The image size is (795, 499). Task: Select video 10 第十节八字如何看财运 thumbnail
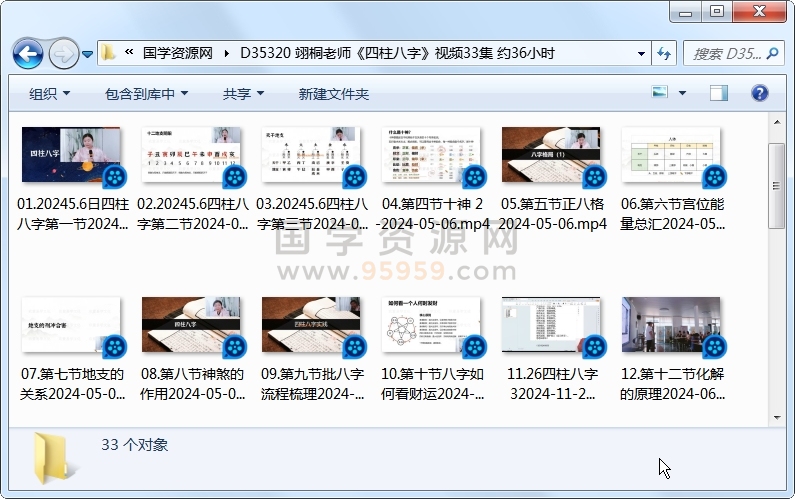click(x=431, y=325)
